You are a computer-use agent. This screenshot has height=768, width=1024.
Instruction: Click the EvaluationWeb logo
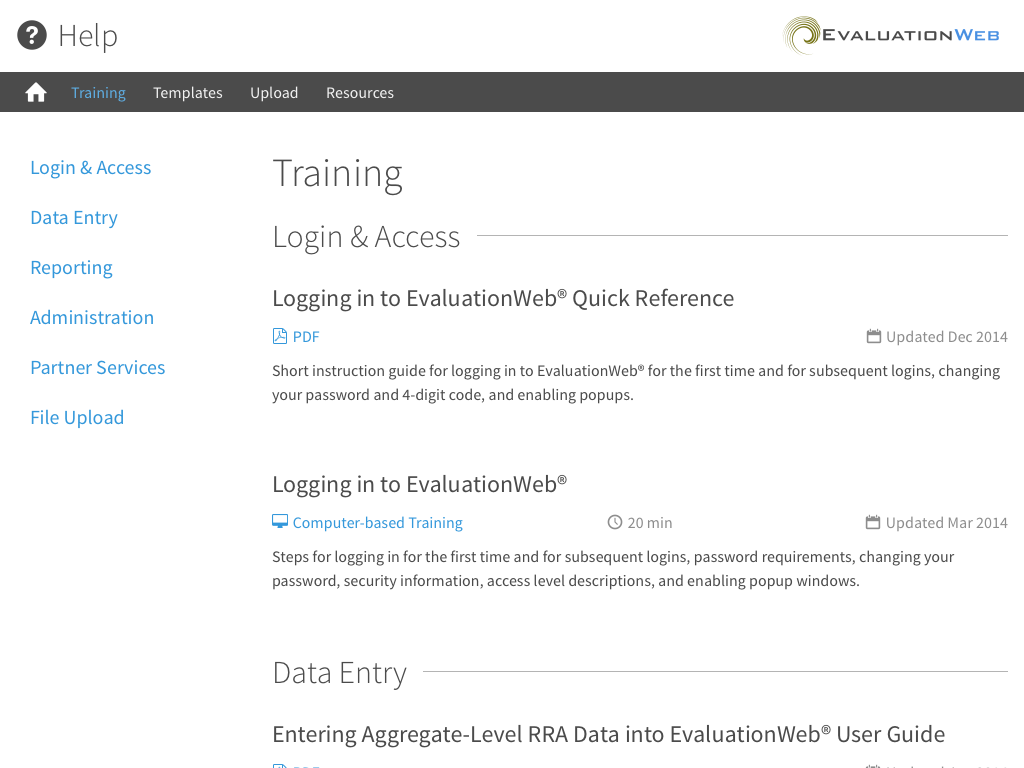(891, 35)
